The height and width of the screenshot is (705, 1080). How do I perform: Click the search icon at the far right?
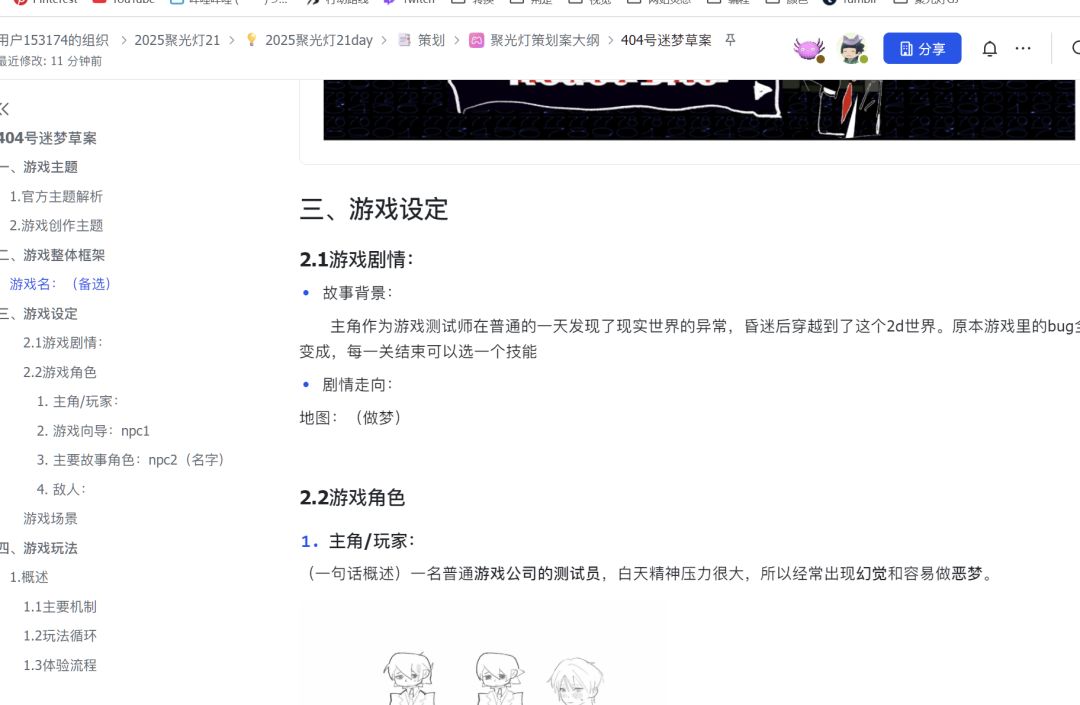coord(1075,48)
